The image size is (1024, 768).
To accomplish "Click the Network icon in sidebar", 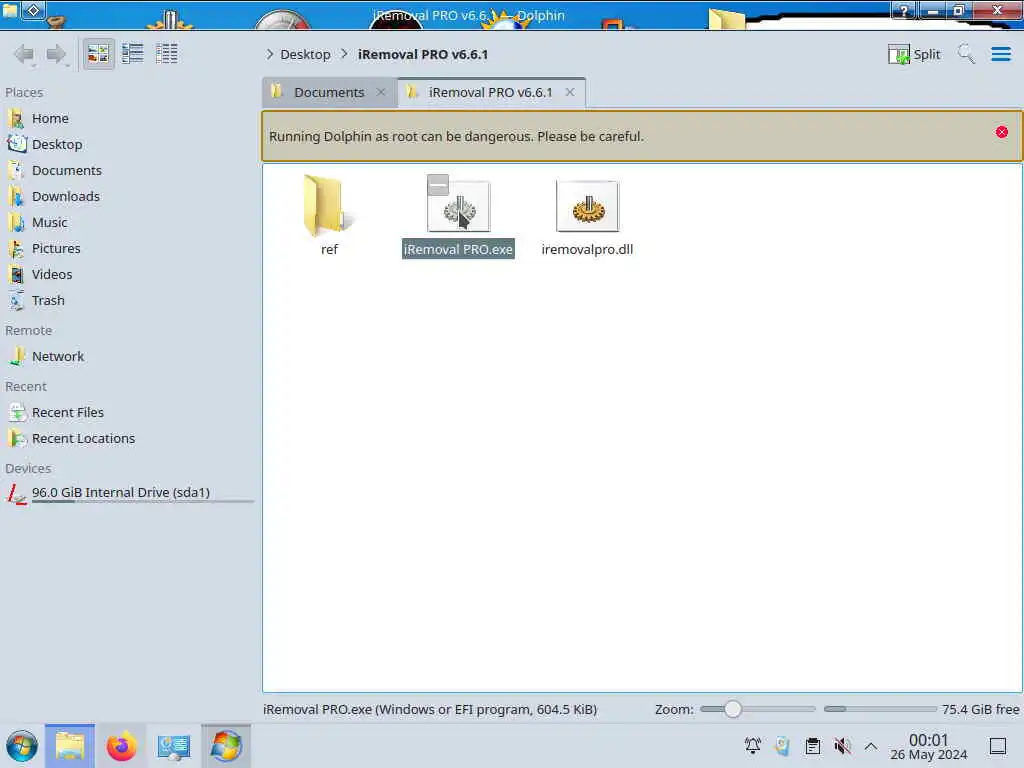I will [17, 357].
